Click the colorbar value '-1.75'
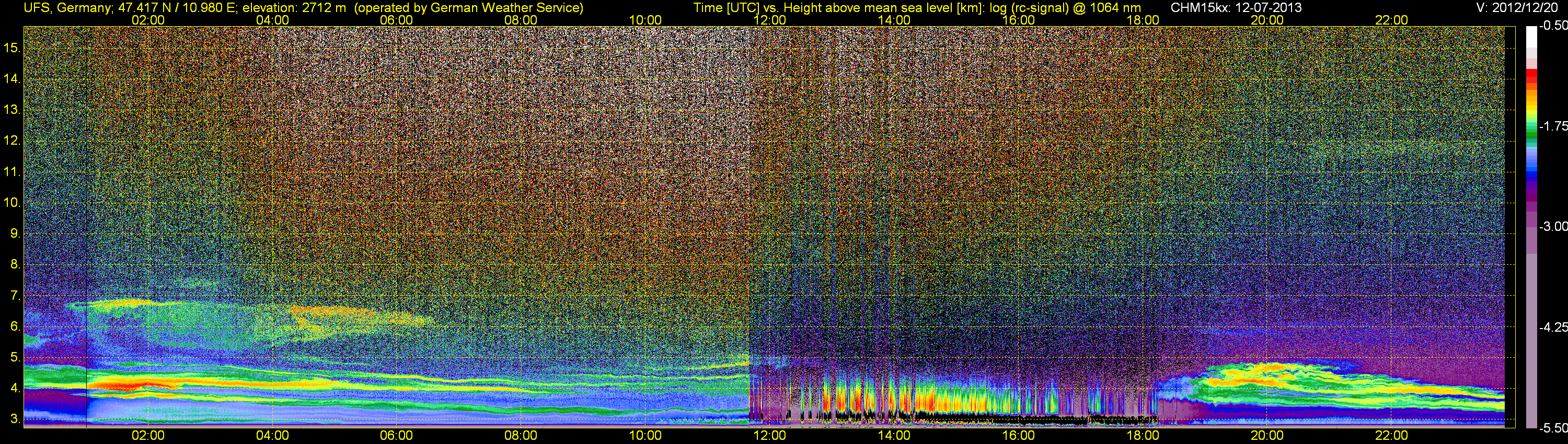Screen dimensions: 1568x444 (x=1553, y=126)
